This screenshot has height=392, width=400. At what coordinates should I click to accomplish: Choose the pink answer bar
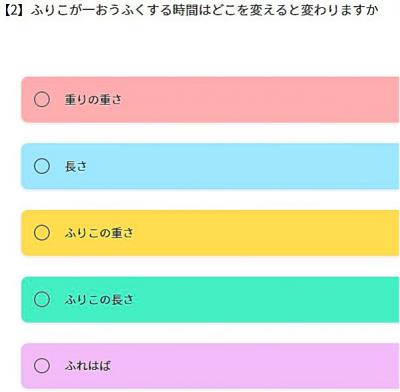click(210, 100)
